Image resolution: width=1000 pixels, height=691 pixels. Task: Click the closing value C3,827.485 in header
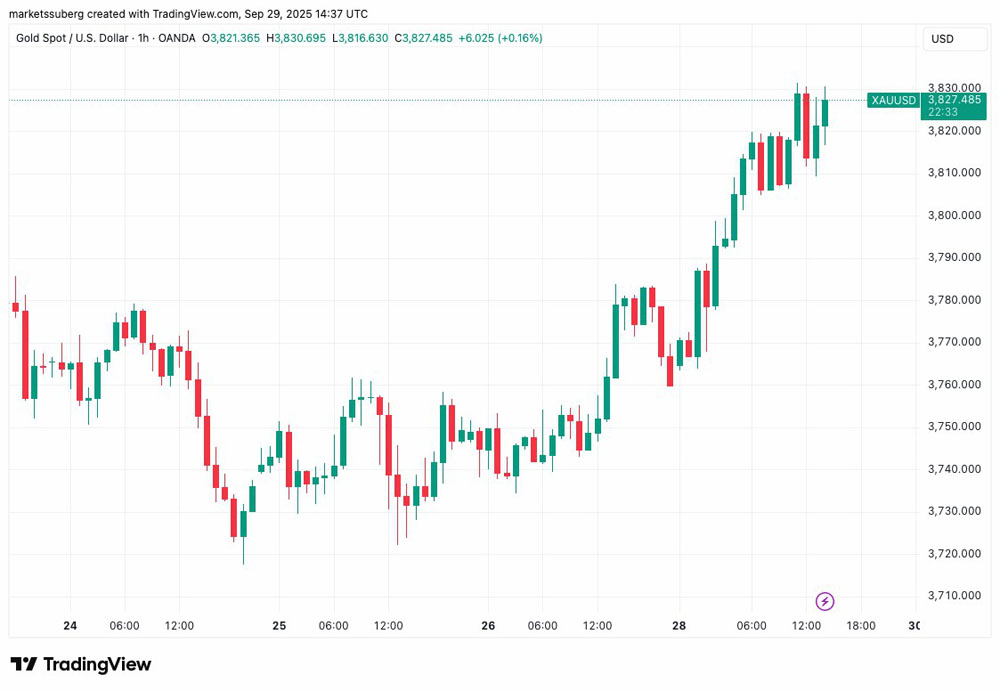click(423, 38)
